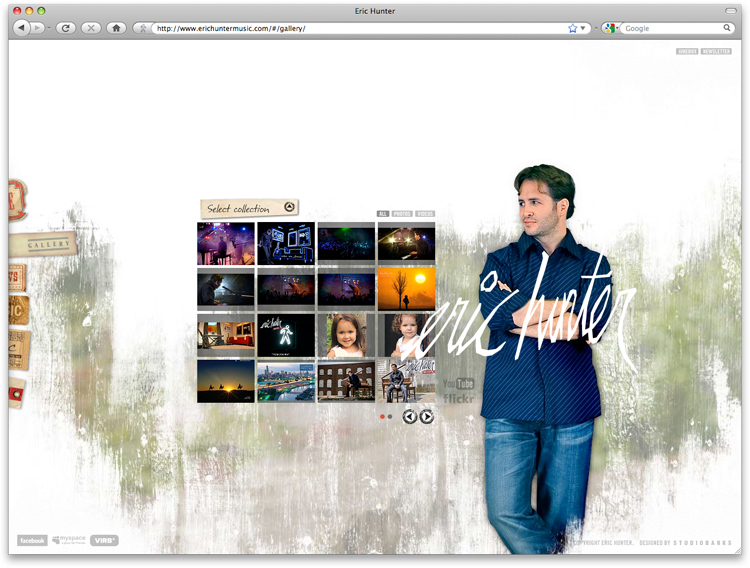Open dark side-profile pianist thumbnail
750x568 pixels.
pos(226,290)
